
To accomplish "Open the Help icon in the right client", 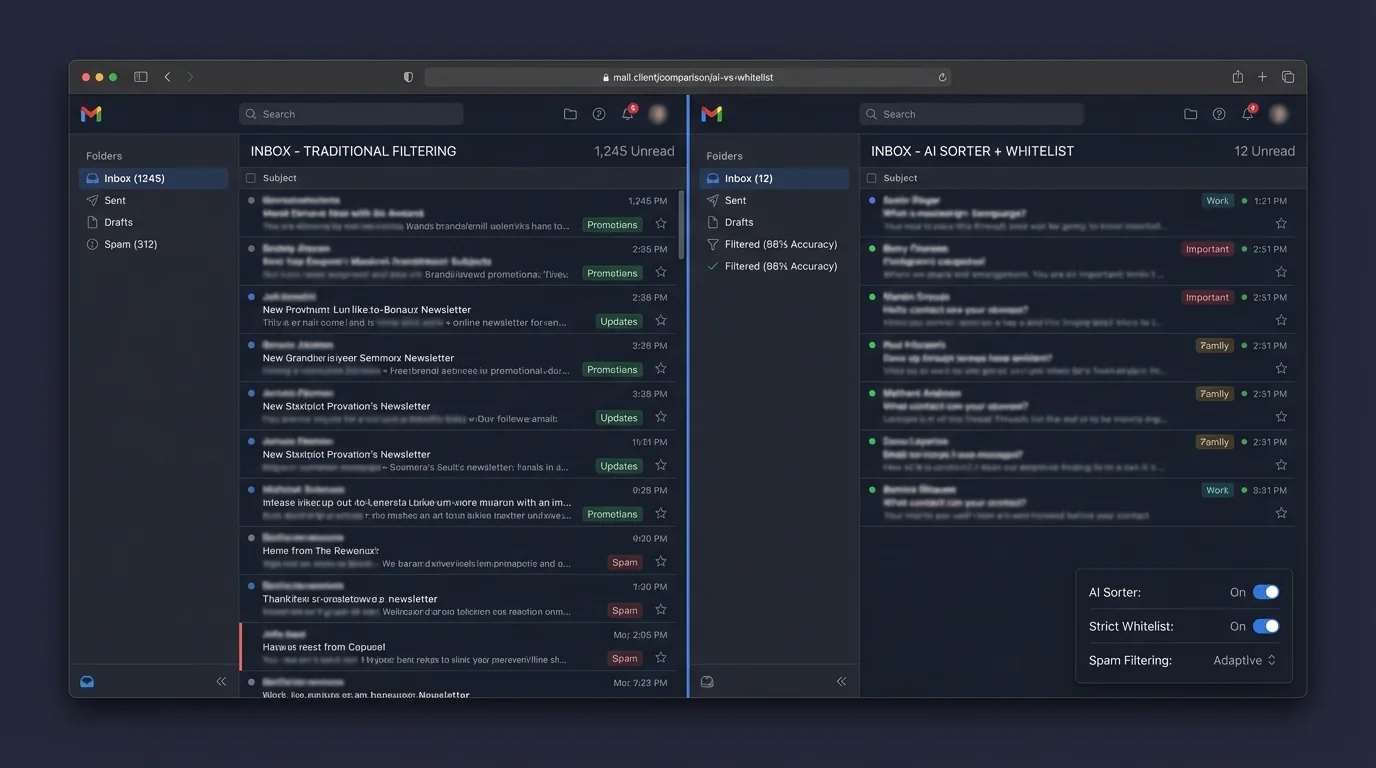I will pos(1219,113).
